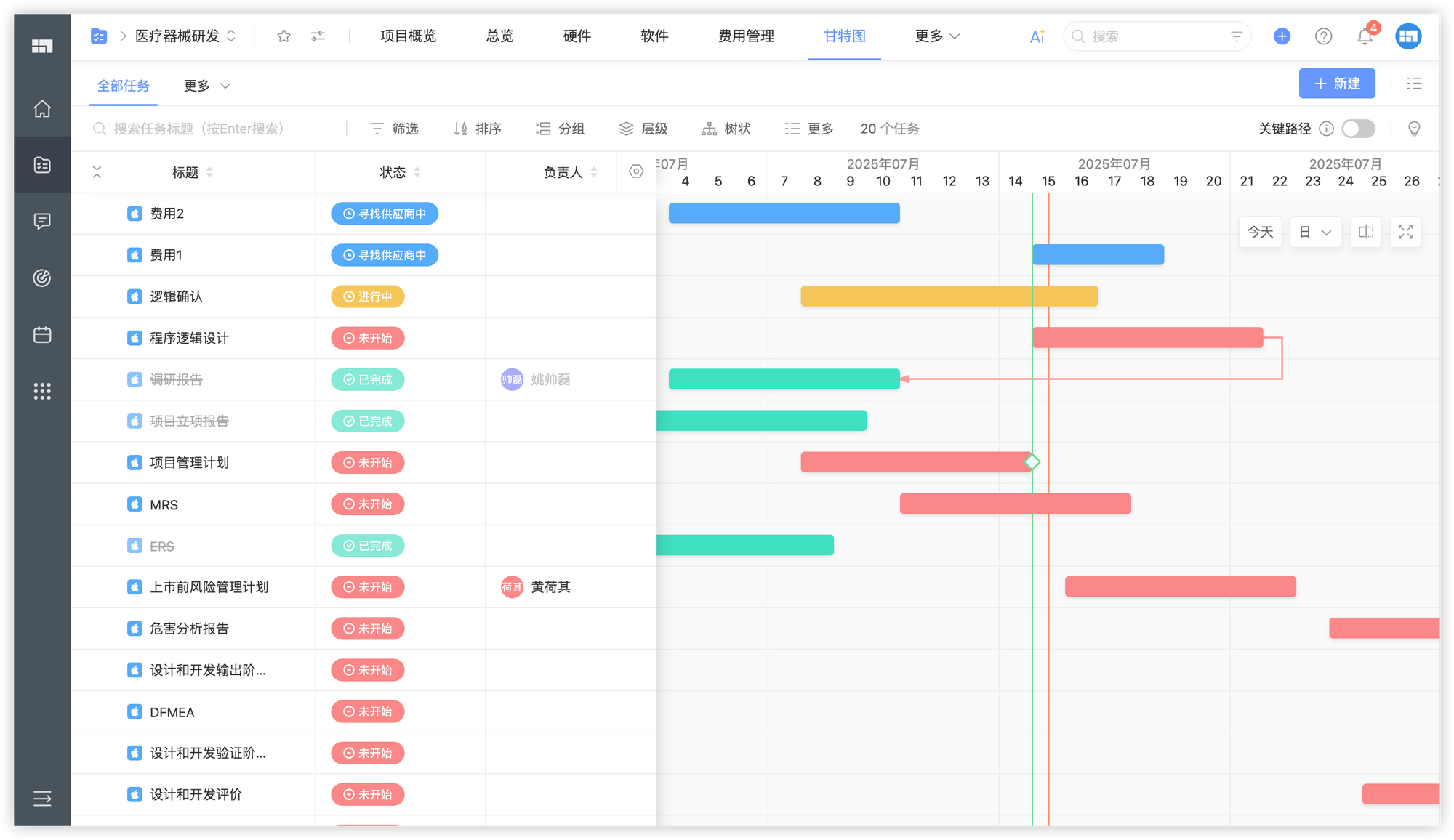Collapse all rows with header chevron

97,172
